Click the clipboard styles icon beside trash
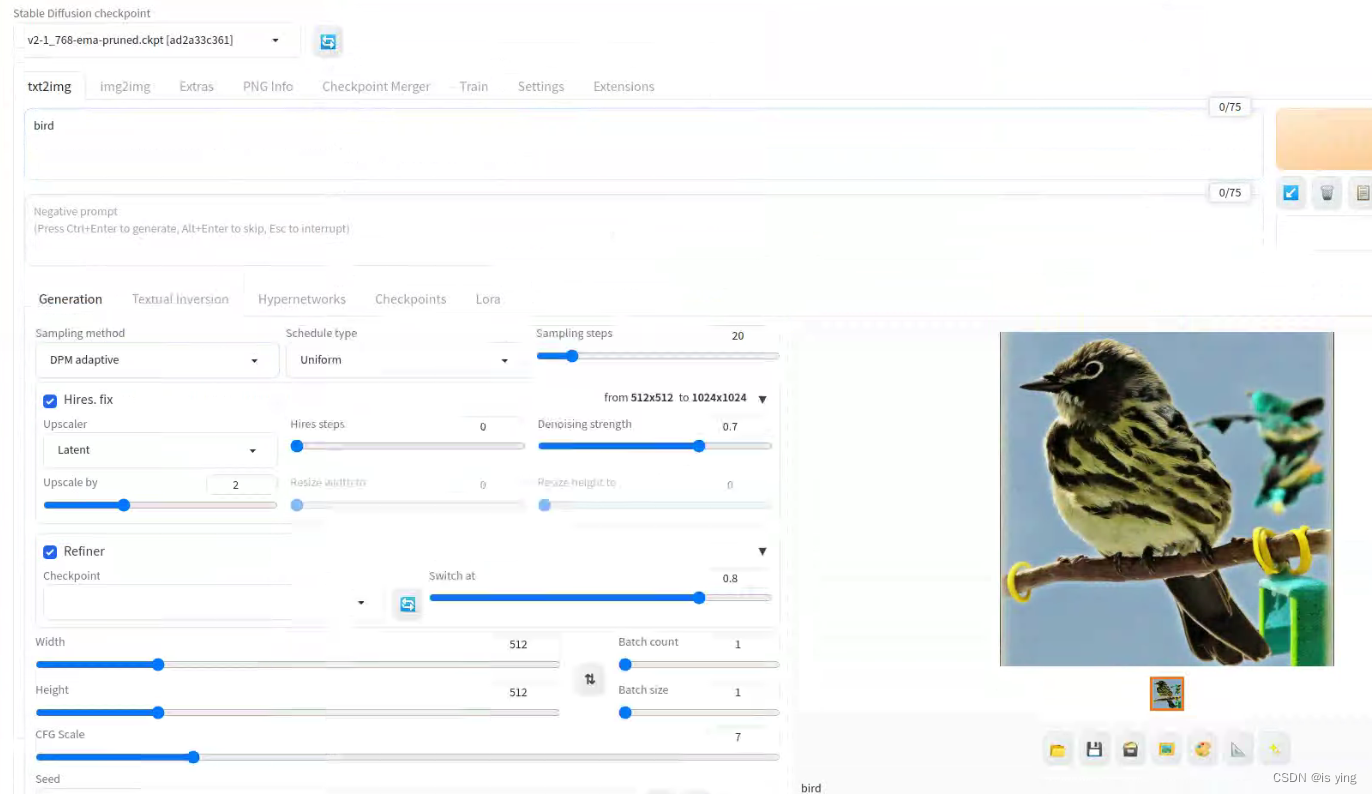1372x794 pixels. pos(1362,193)
